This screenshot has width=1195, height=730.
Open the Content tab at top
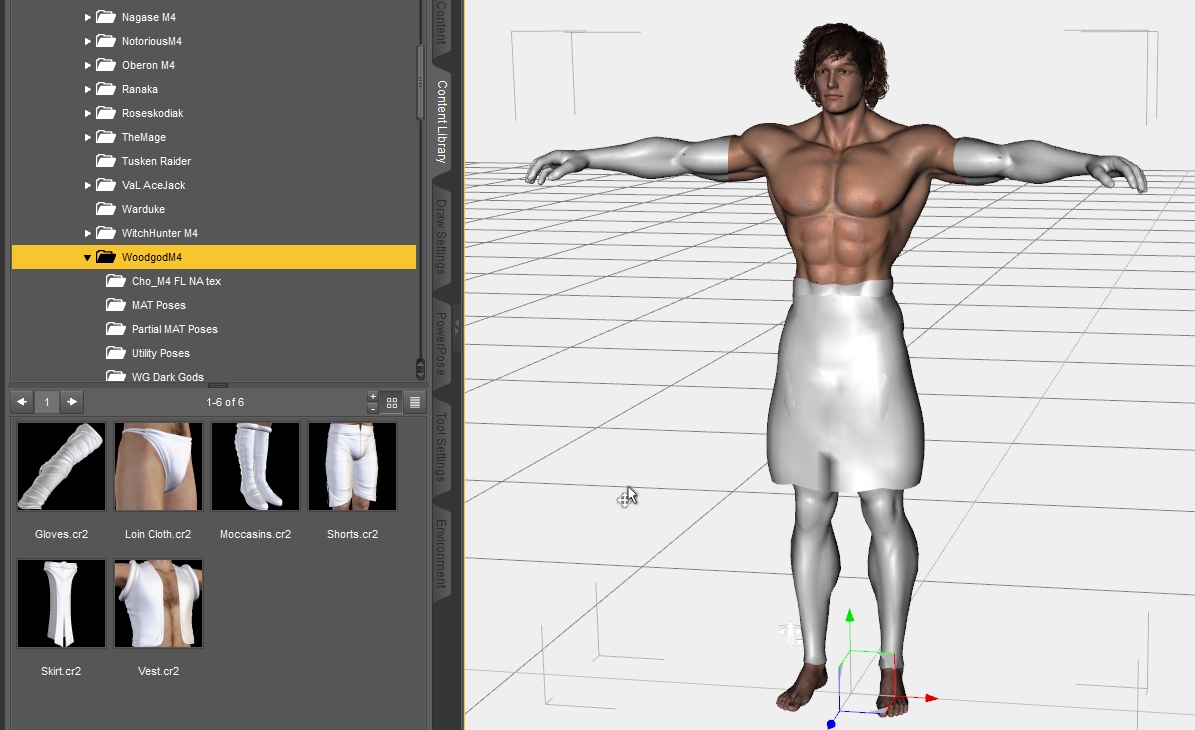(441, 24)
